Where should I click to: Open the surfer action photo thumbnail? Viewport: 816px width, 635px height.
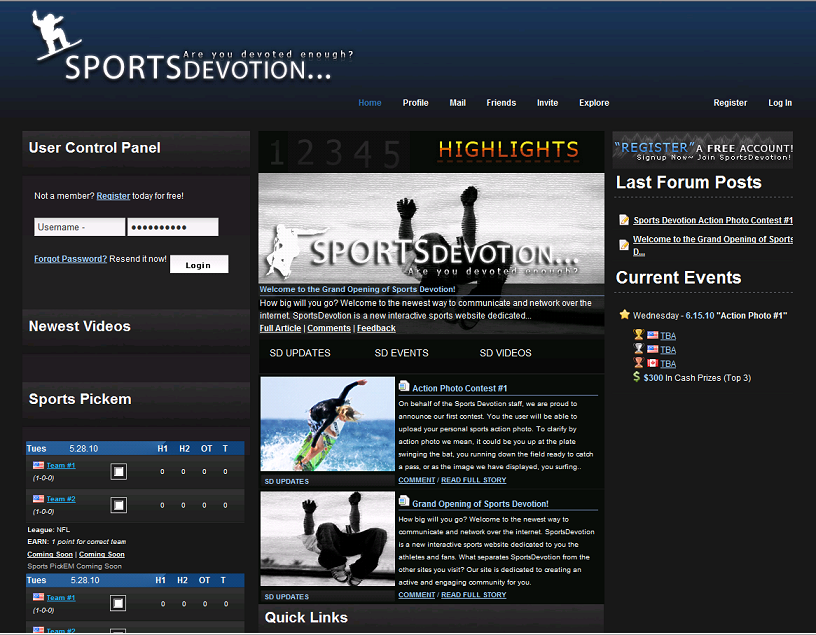click(x=327, y=424)
